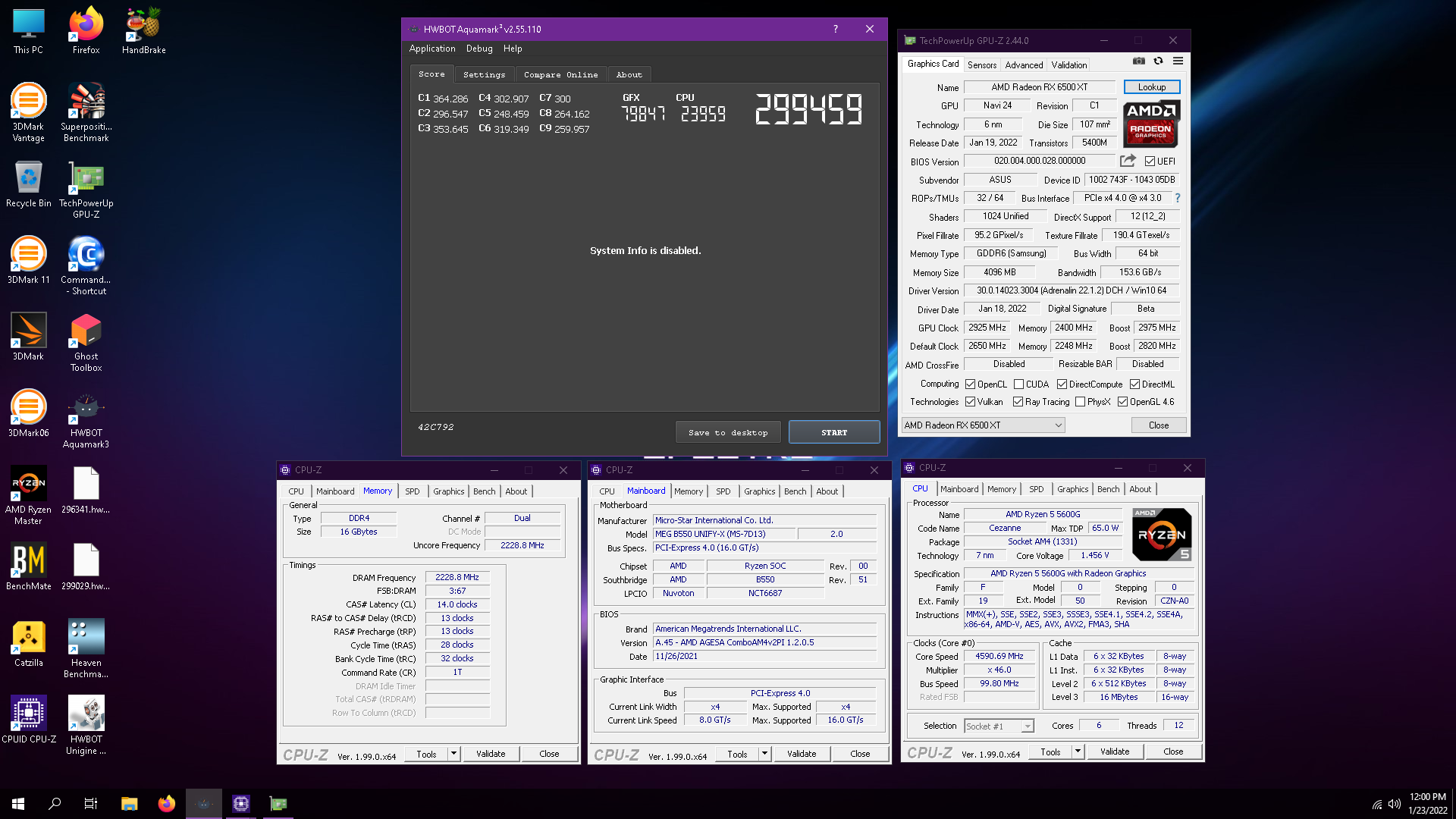Open CPUID CPU-Z desktop shortcut
The image size is (1456, 819).
(x=28, y=720)
